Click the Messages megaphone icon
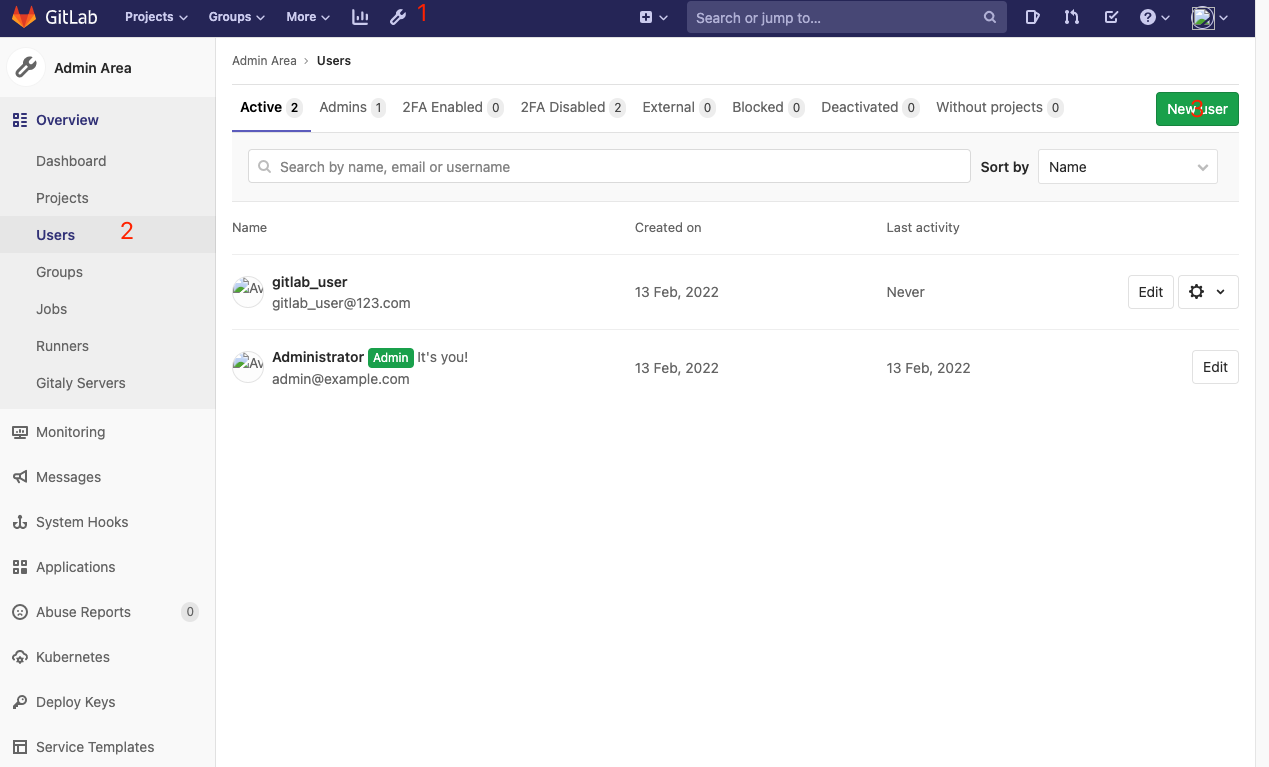Screen dimensions: 1269x767 [19, 477]
